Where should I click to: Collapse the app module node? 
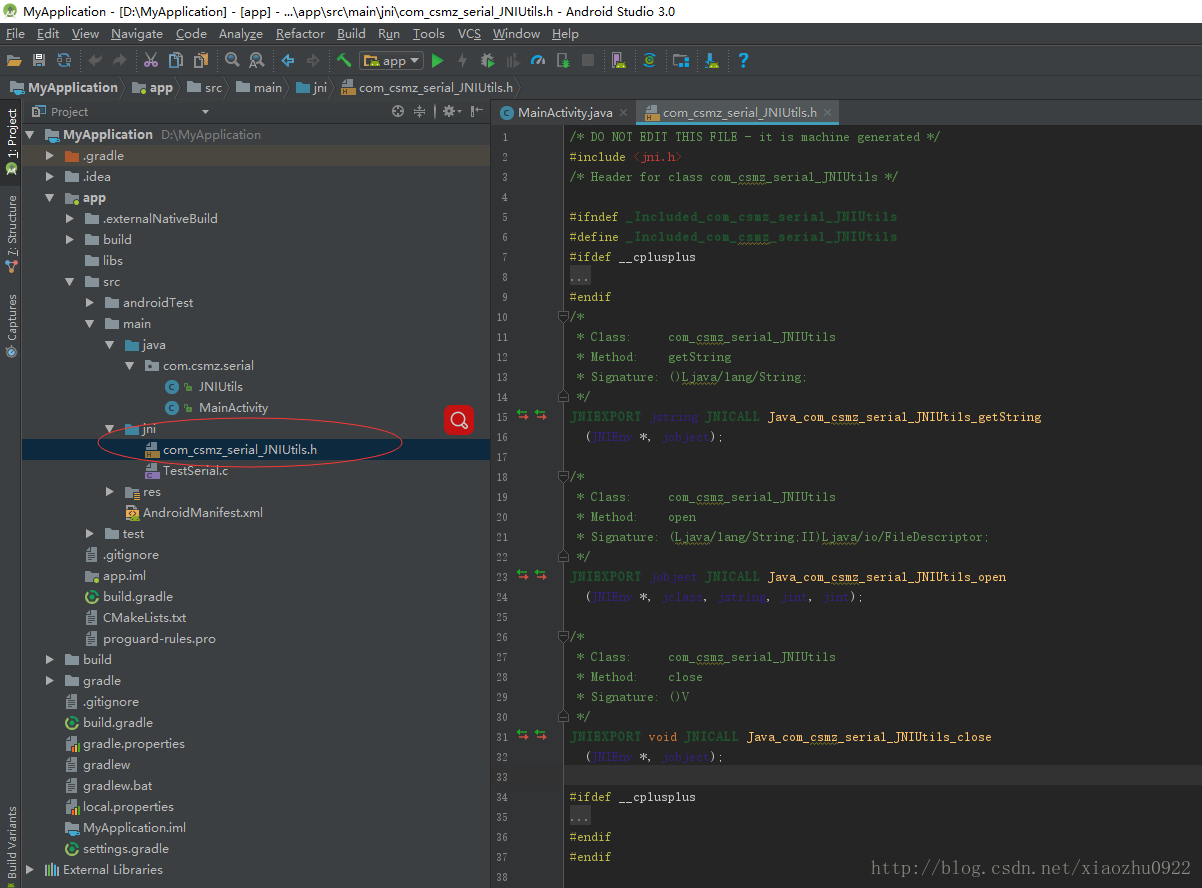pyautogui.click(x=50, y=198)
